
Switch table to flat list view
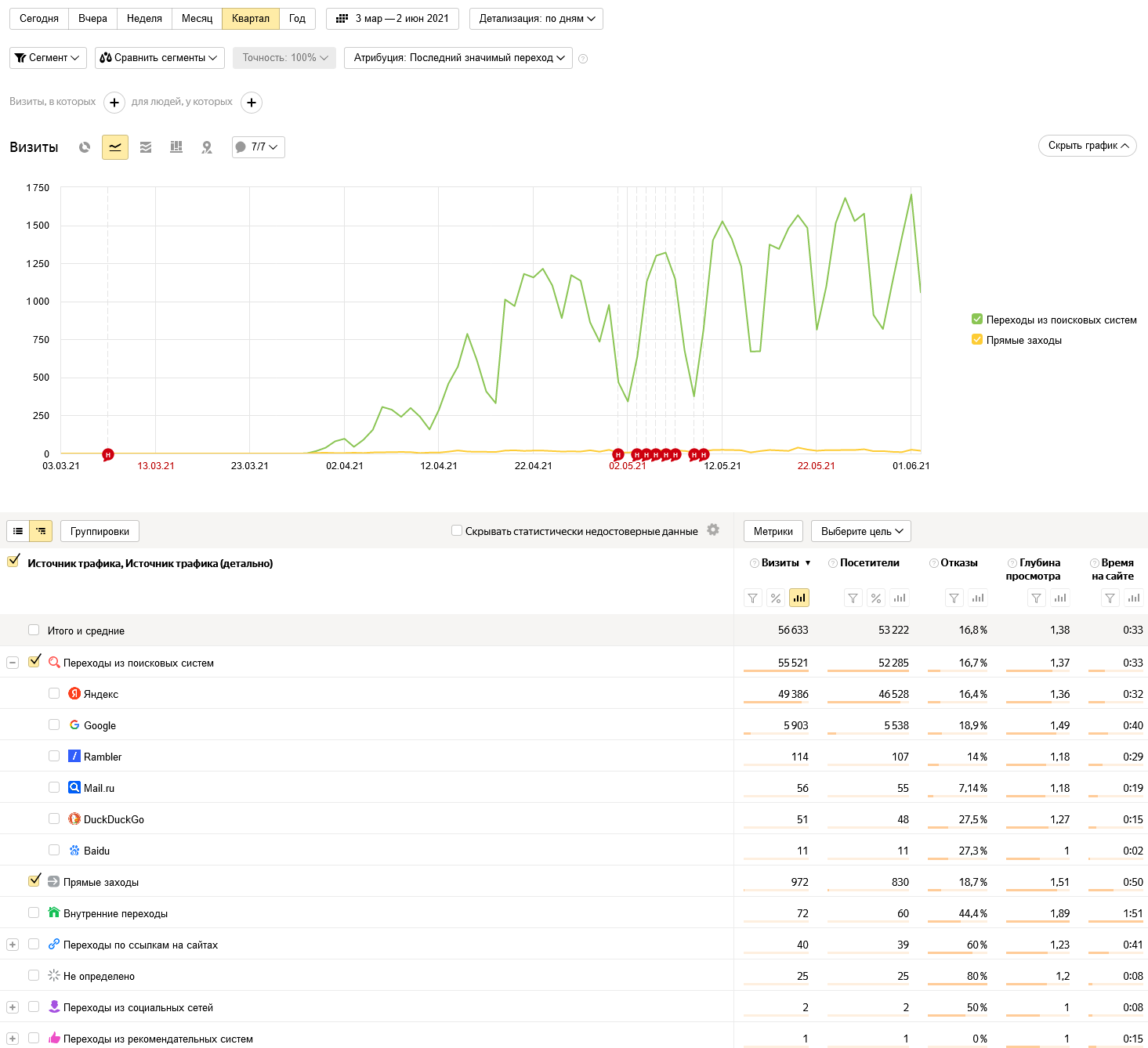18,531
